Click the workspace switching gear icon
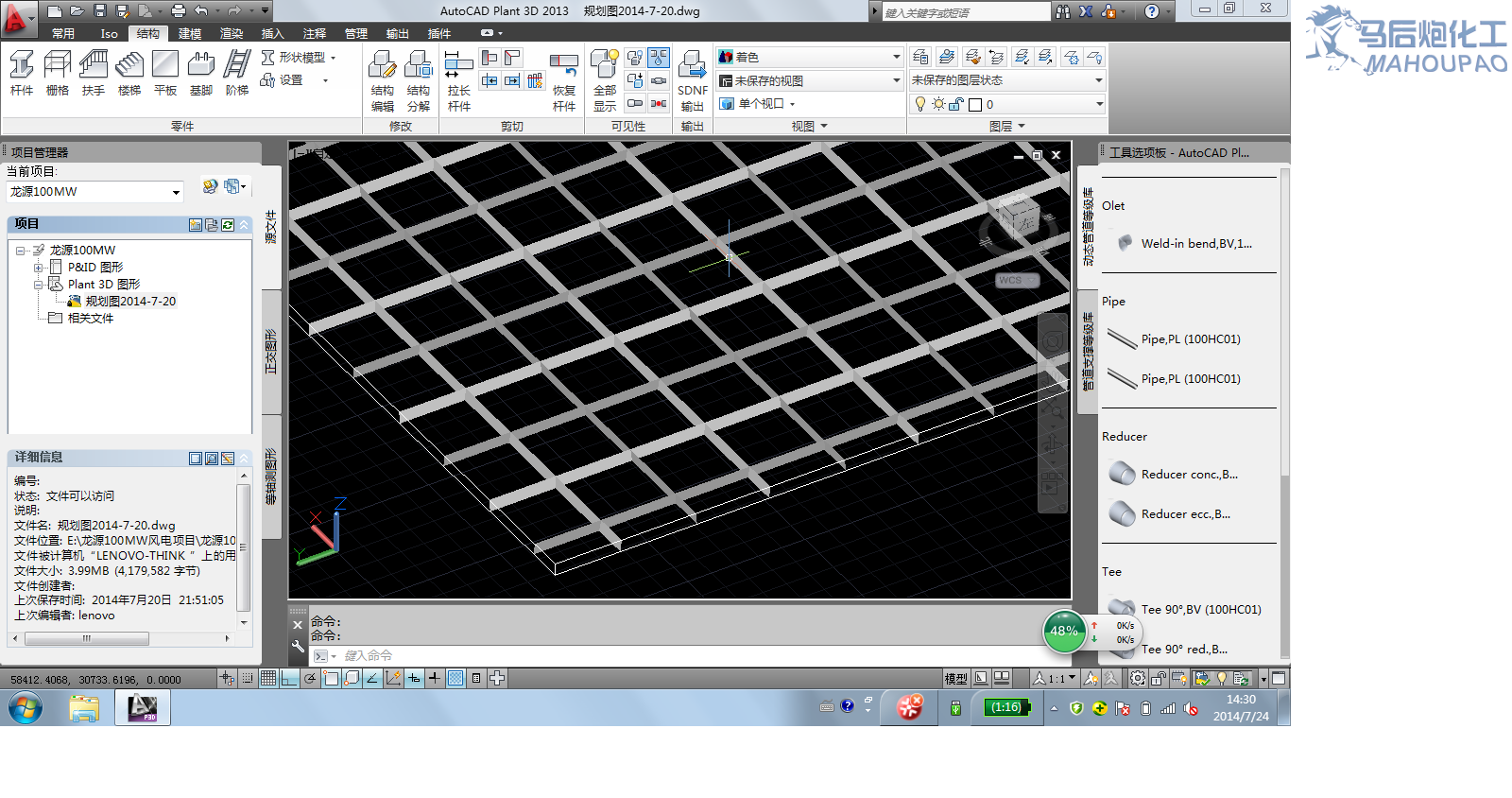 coord(1138,678)
